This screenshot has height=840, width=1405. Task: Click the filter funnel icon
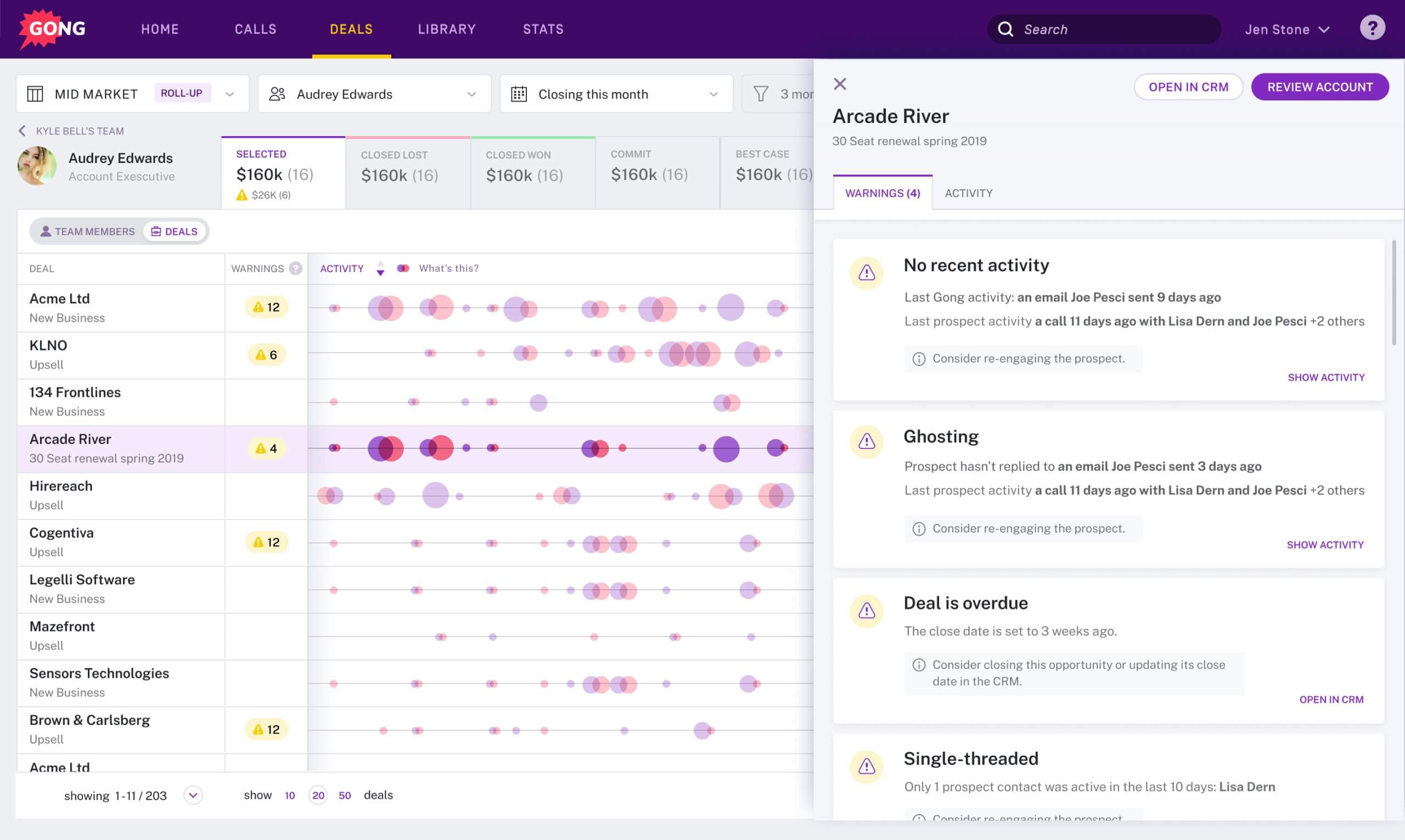pyautogui.click(x=761, y=94)
